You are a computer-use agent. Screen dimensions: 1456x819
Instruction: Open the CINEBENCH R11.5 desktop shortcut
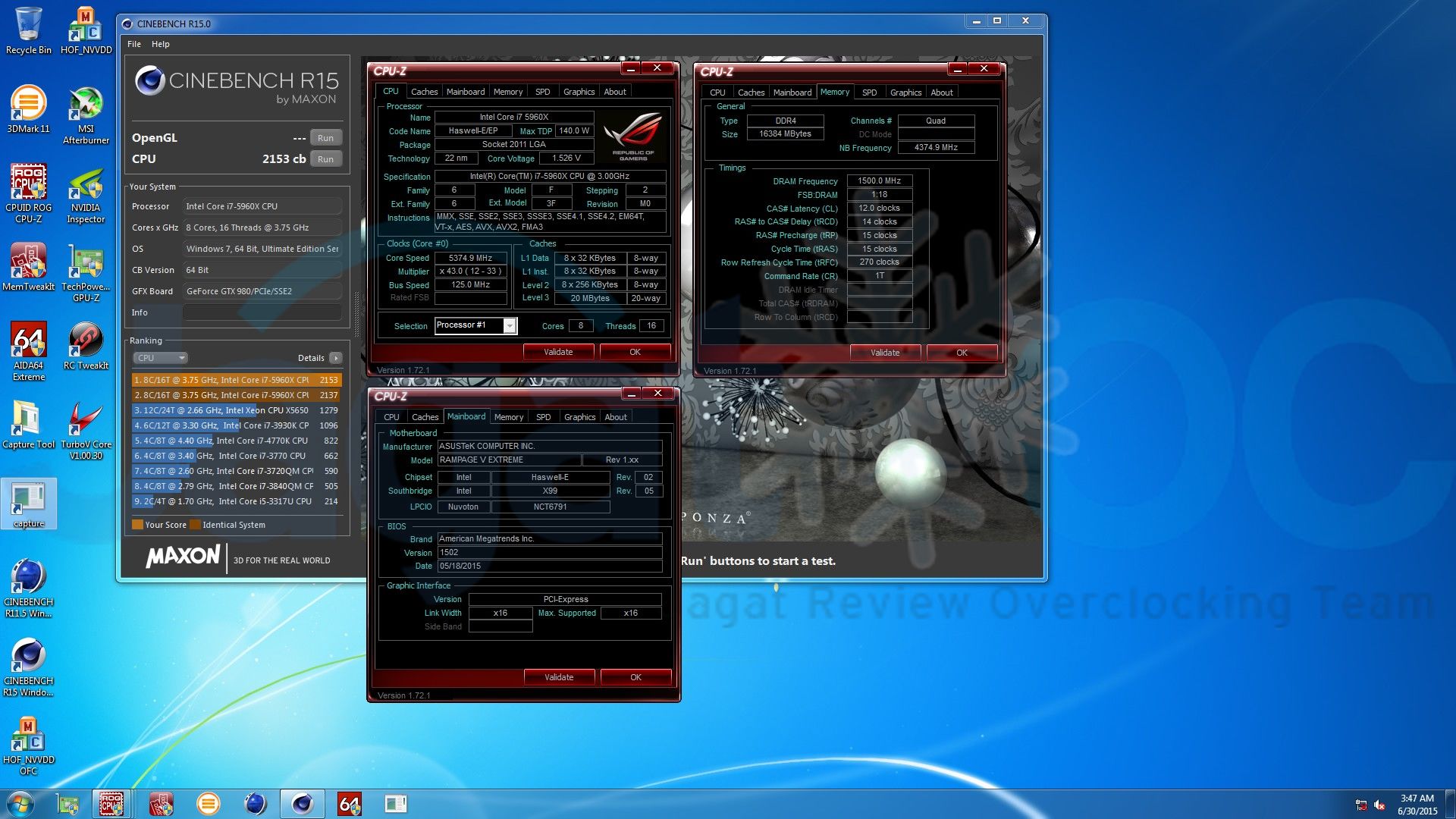28,588
